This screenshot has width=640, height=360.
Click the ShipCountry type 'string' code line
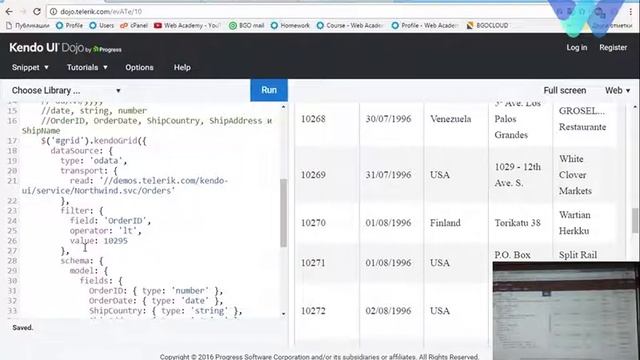(165, 311)
